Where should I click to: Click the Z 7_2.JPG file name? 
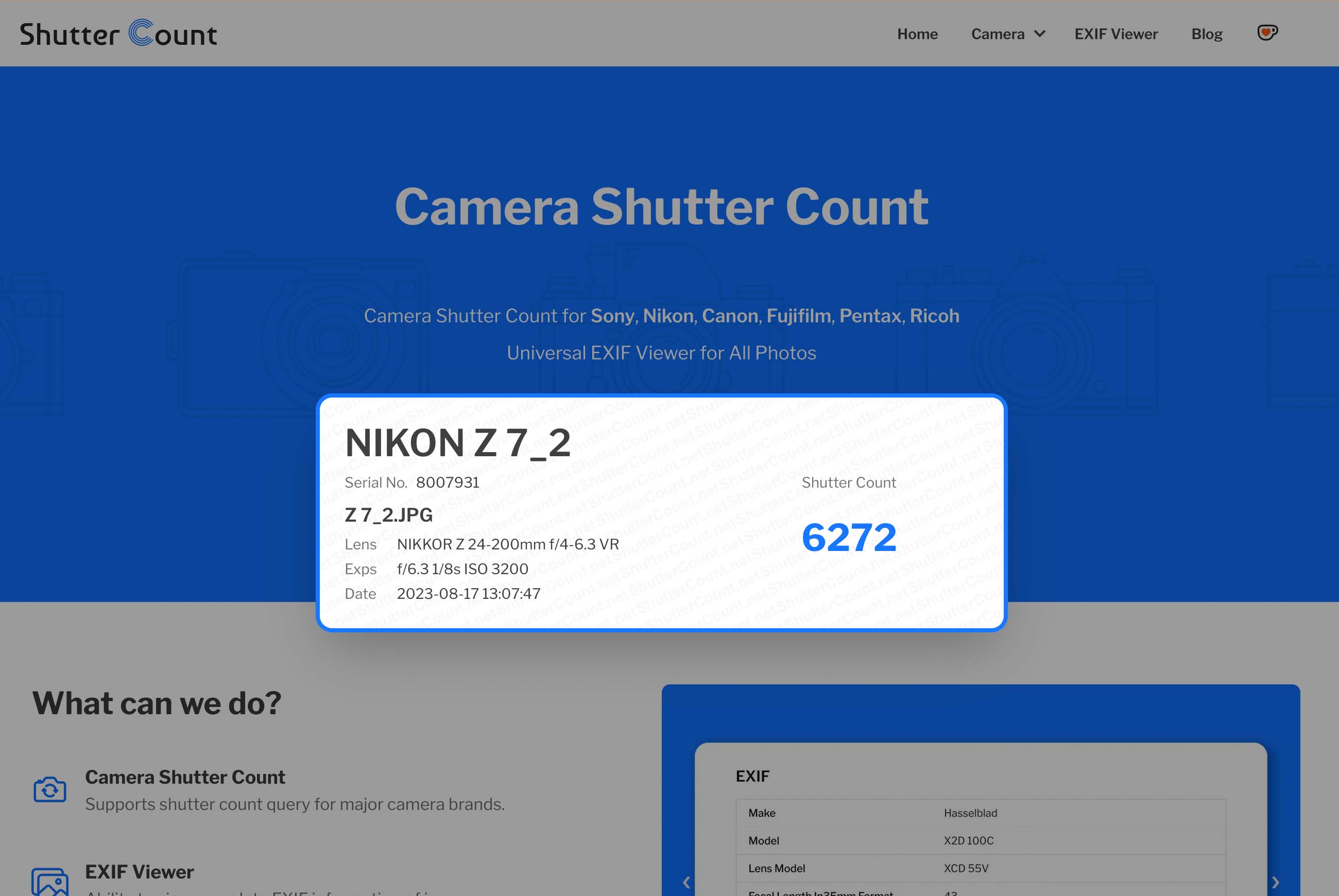click(x=389, y=515)
